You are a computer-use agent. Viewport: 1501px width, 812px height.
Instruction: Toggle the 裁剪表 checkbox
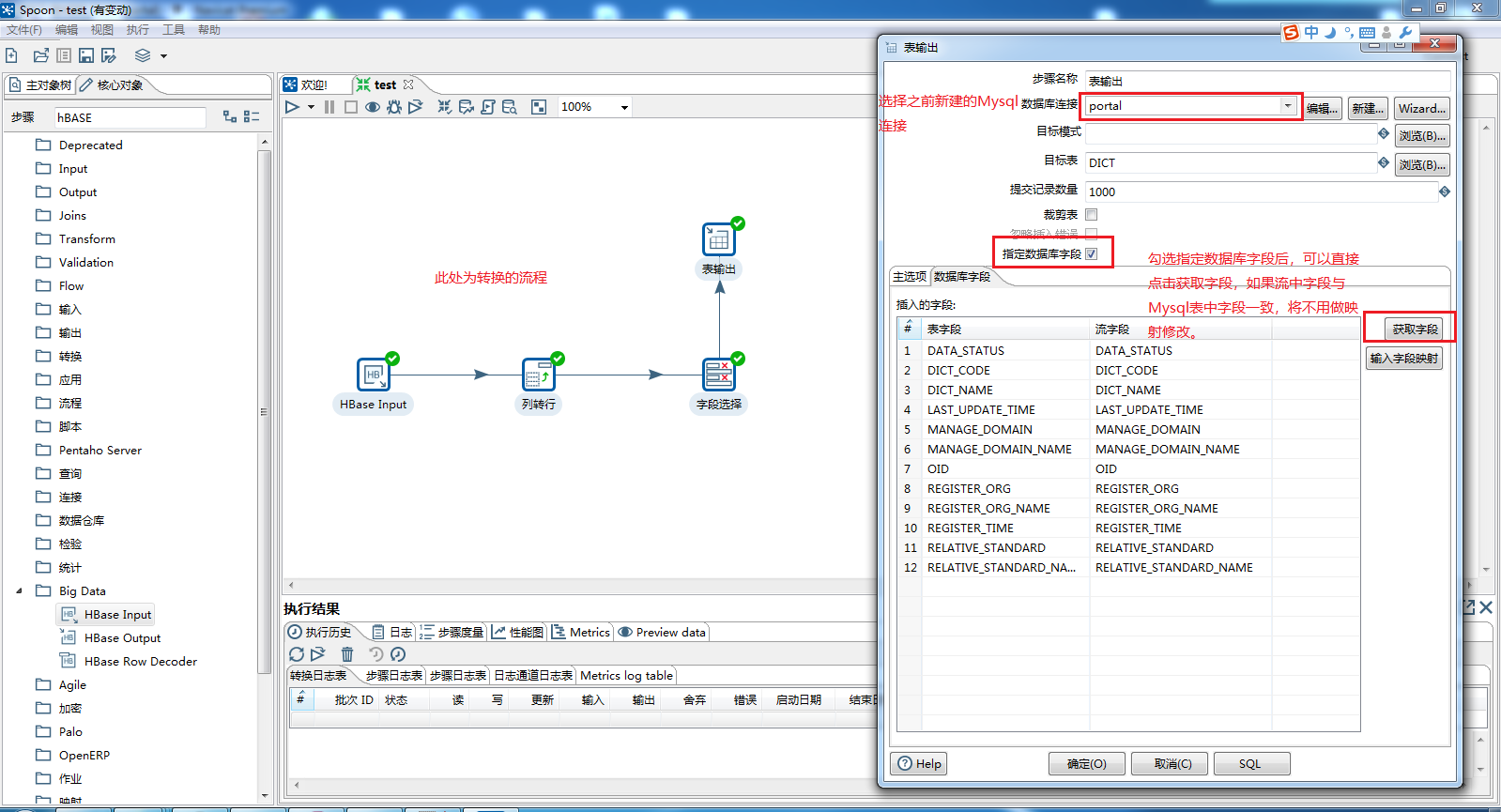click(x=1091, y=215)
